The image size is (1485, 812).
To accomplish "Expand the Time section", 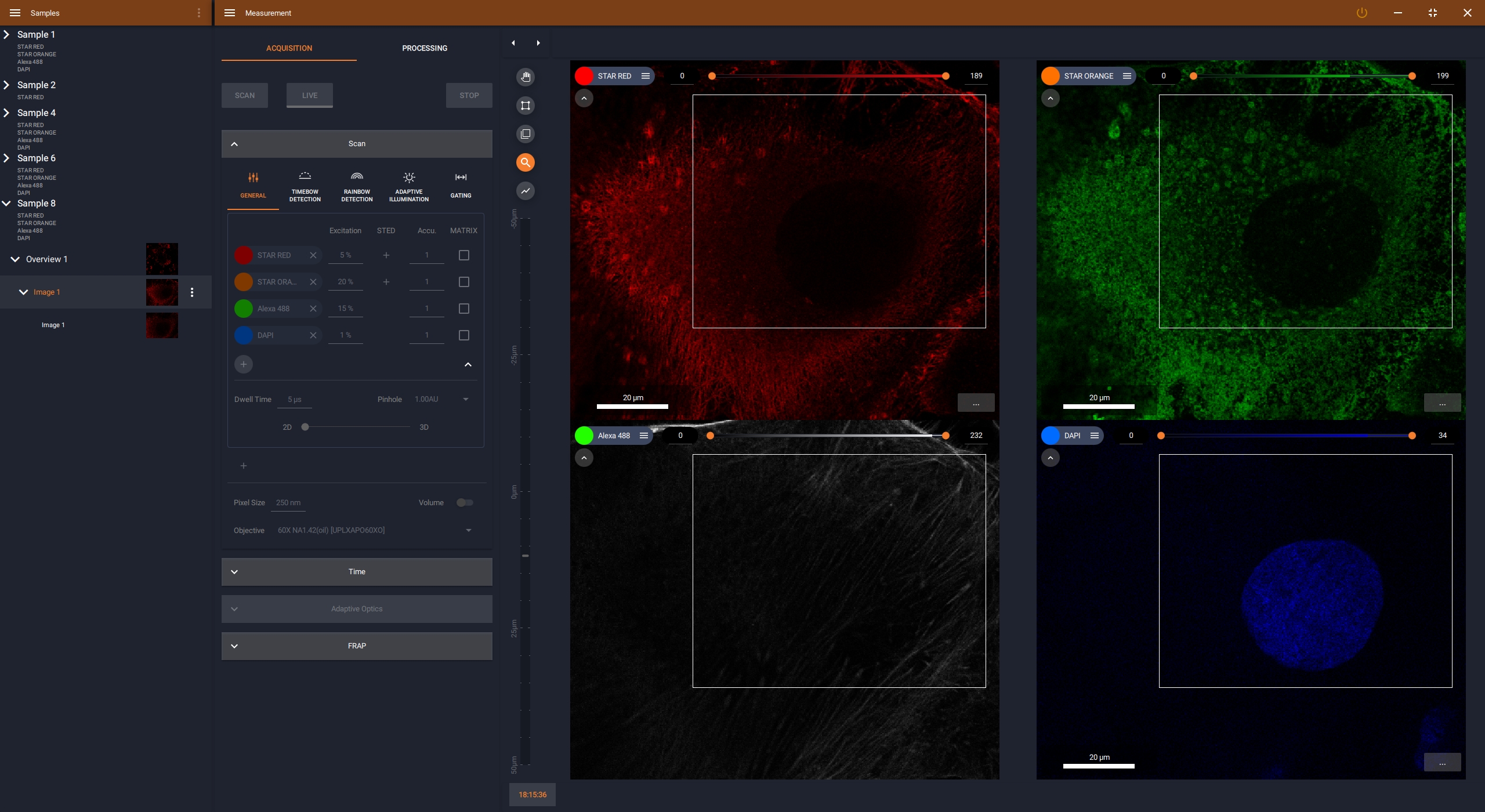I will point(357,572).
